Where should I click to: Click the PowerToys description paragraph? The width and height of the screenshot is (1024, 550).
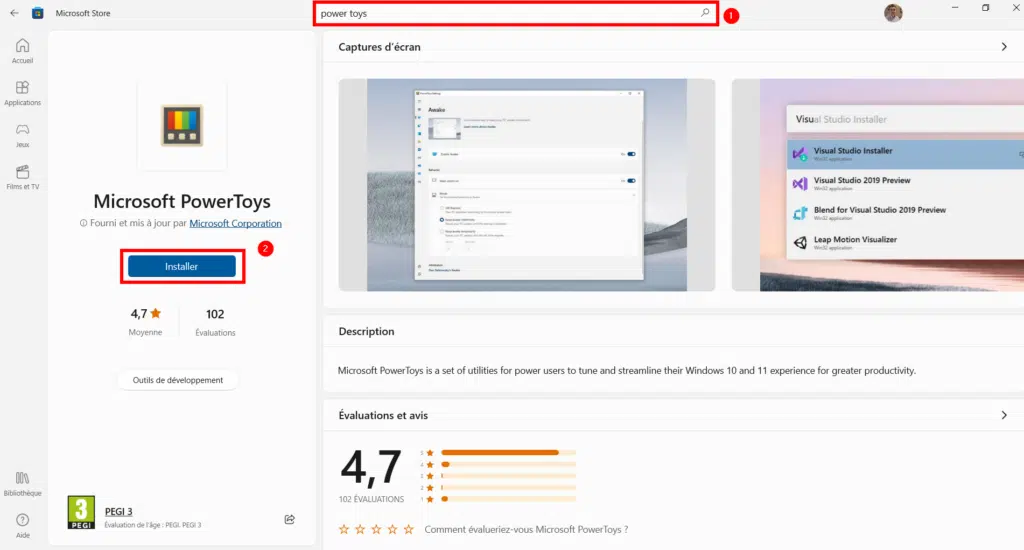coord(626,370)
